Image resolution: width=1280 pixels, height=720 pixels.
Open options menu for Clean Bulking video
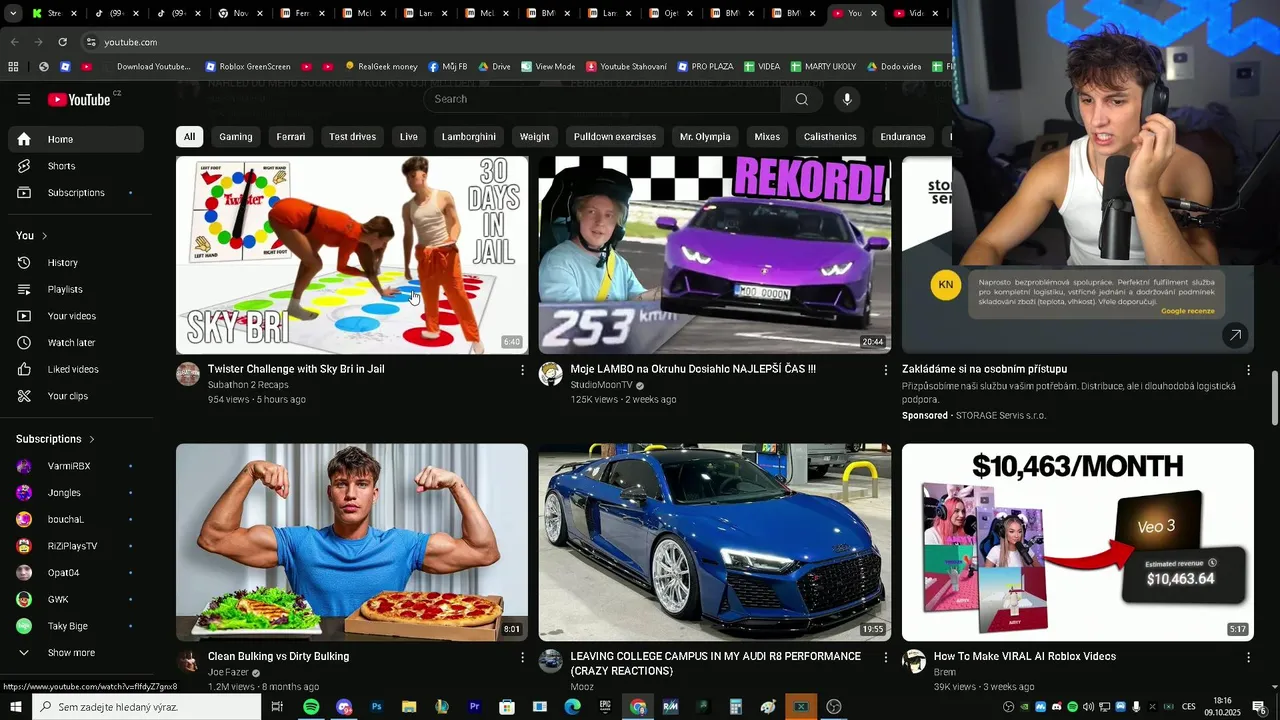point(522,657)
